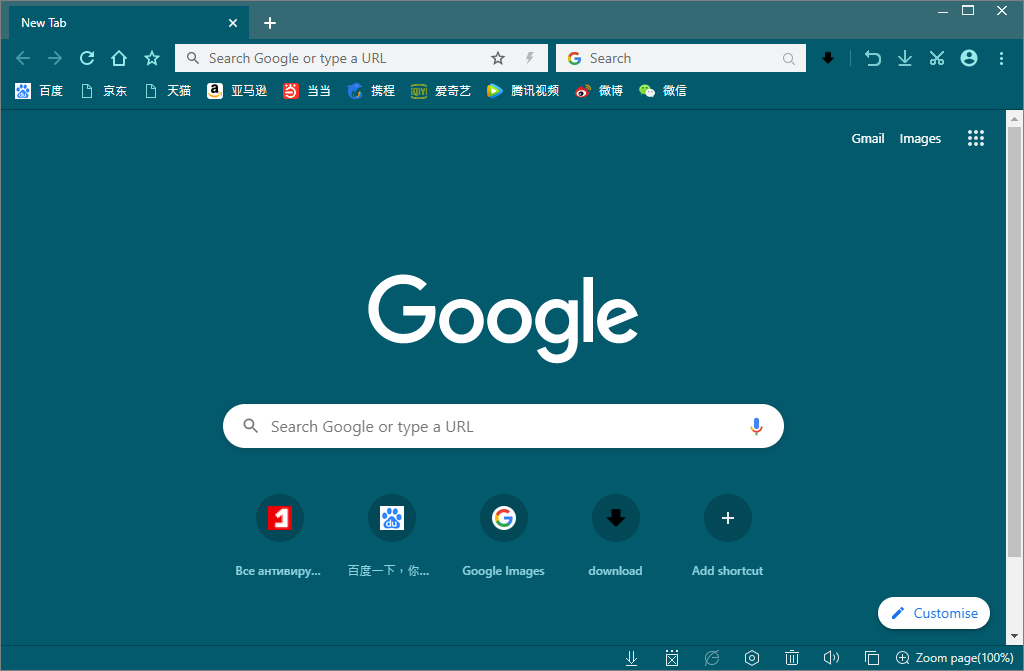Click the top address bar field

360,58
